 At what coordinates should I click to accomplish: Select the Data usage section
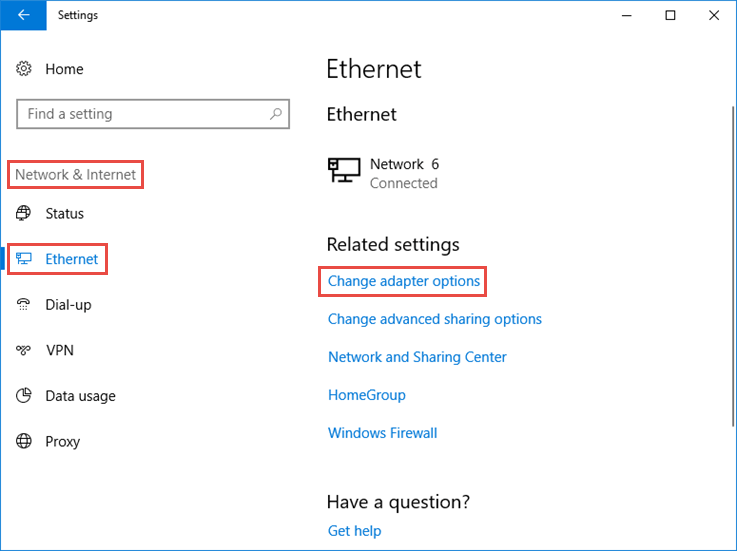80,396
